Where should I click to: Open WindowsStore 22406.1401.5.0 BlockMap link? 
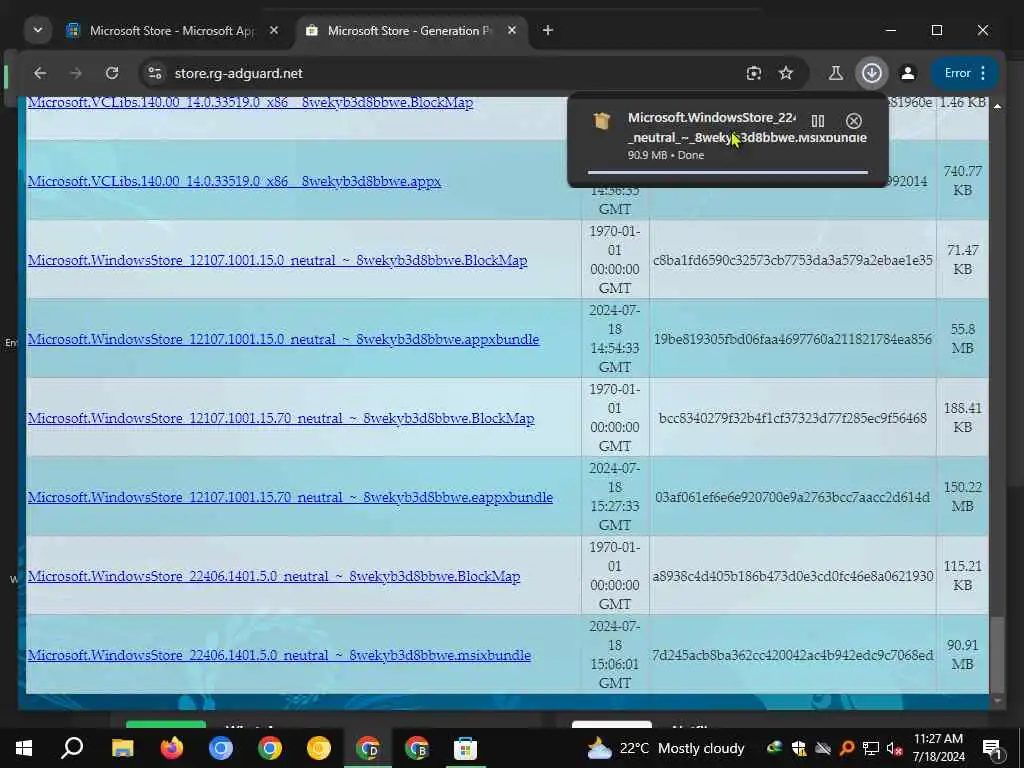pyautogui.click(x=274, y=576)
